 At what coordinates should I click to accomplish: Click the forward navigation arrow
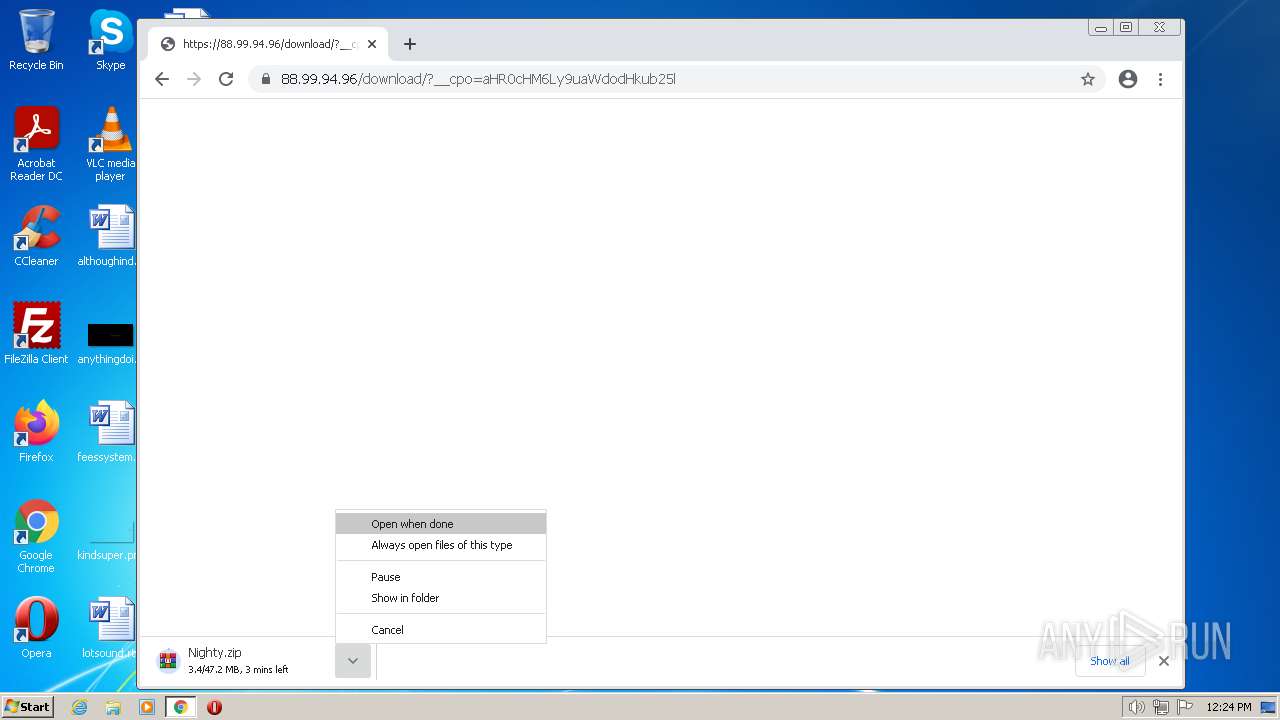click(194, 79)
